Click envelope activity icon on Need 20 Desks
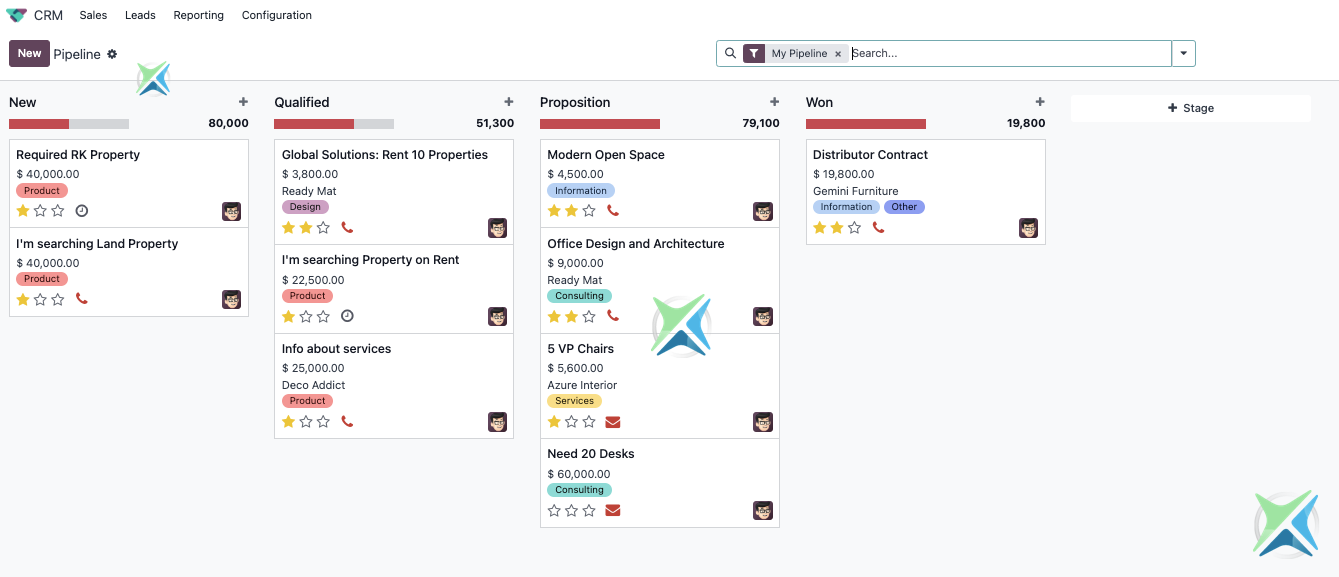1339x577 pixels. pyautogui.click(x=613, y=510)
